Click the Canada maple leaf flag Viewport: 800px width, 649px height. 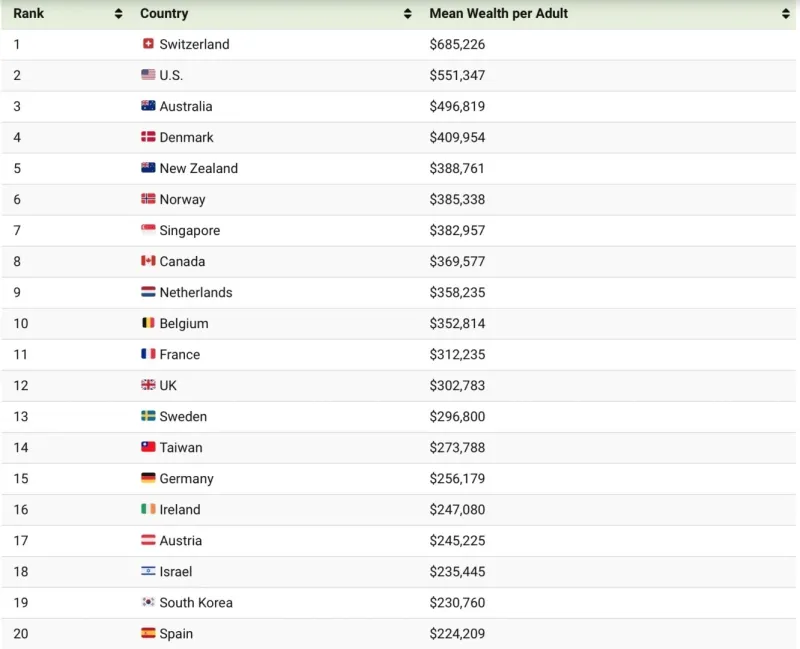tap(148, 261)
